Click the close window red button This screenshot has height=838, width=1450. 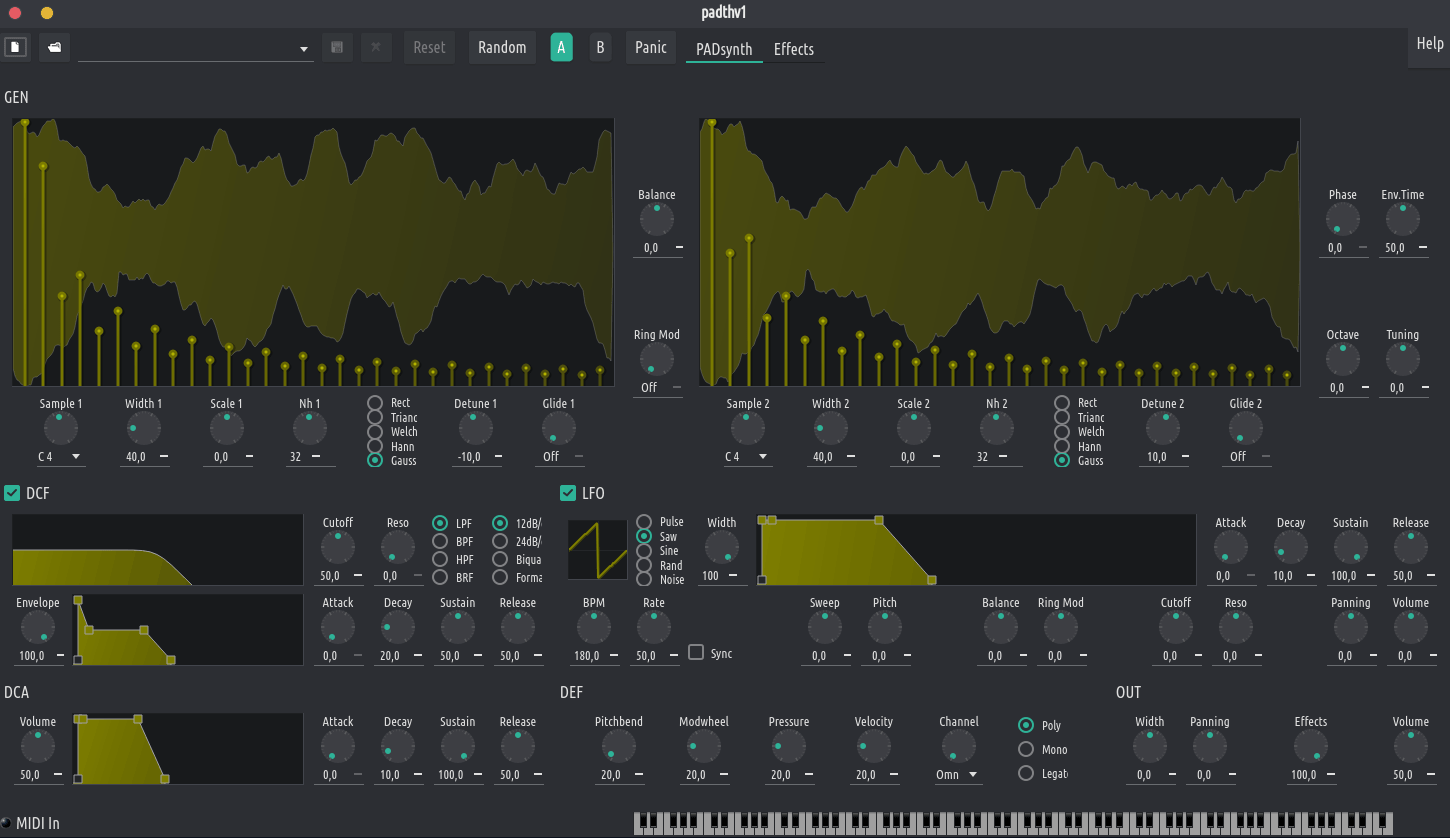[x=15, y=13]
